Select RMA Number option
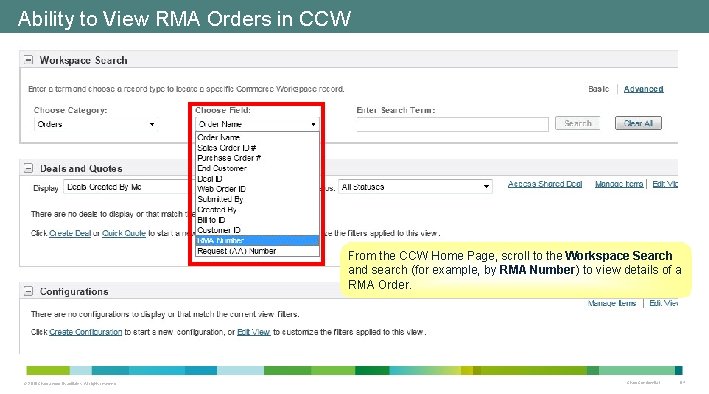Image resolution: width=709 pixels, height=394 pixels. pyautogui.click(x=257, y=240)
